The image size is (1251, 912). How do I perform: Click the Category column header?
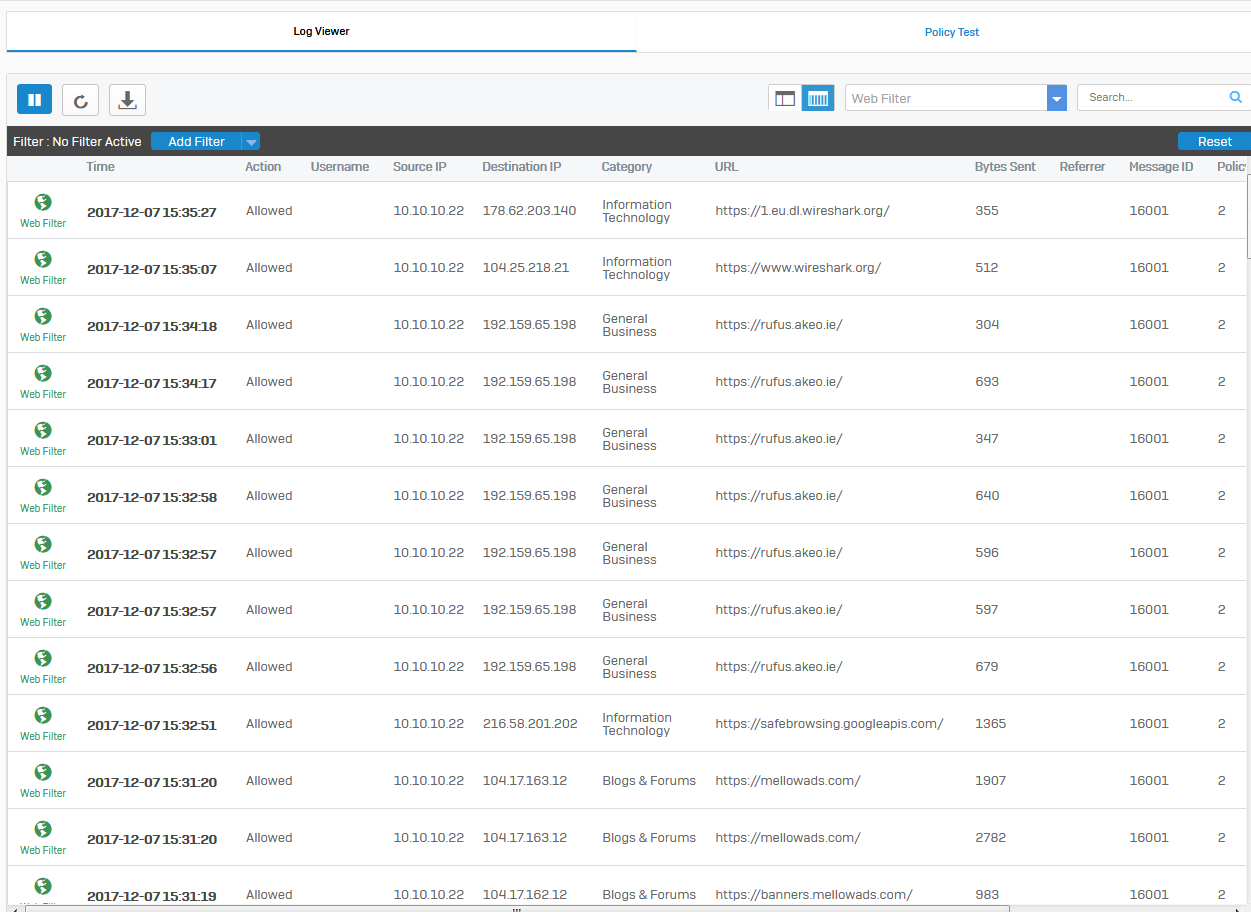click(626, 167)
